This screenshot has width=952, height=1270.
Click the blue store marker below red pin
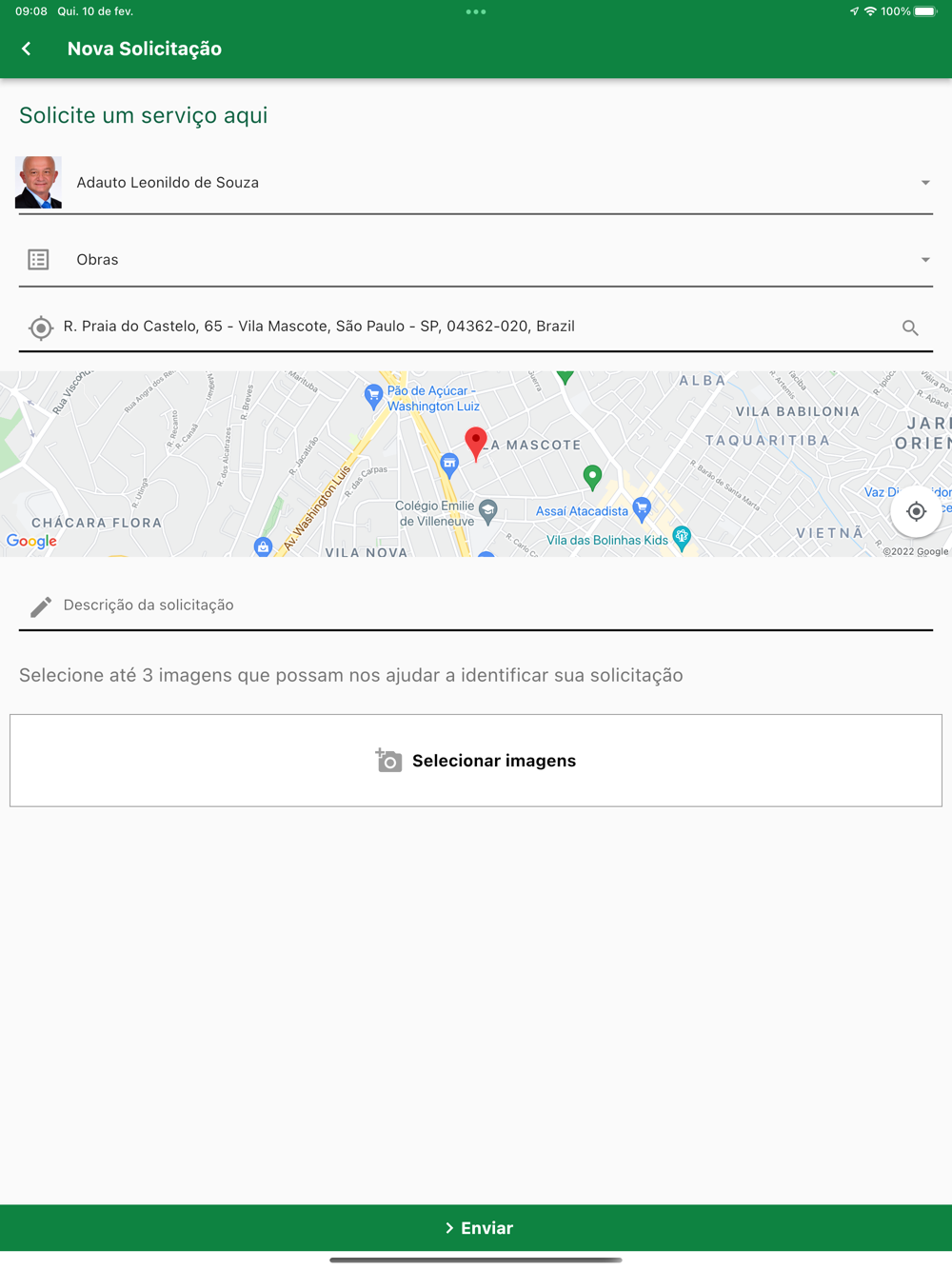[449, 466]
